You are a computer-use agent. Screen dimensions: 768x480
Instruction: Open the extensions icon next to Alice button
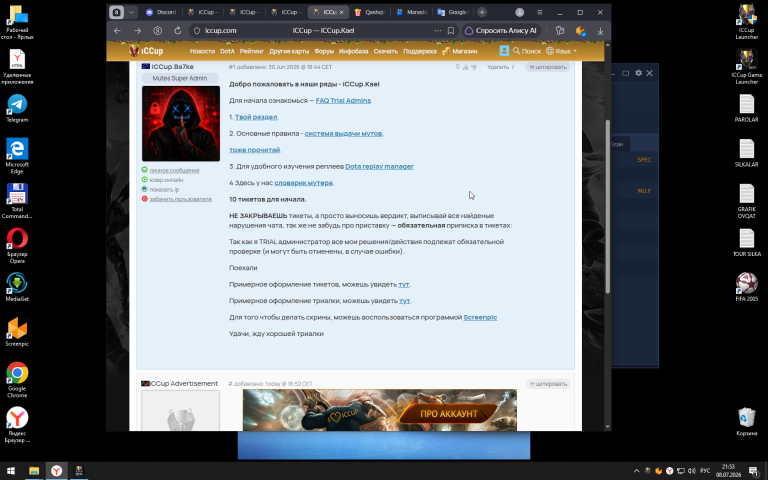[560, 30]
